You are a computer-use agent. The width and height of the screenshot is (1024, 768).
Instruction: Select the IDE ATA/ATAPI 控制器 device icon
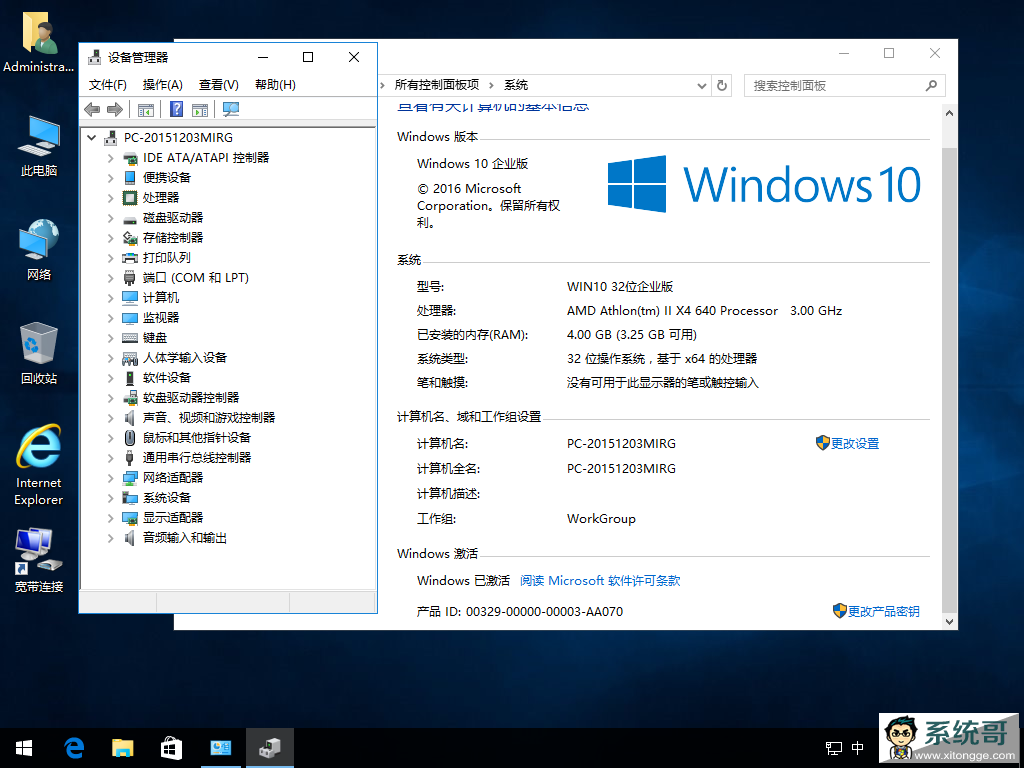coord(130,158)
